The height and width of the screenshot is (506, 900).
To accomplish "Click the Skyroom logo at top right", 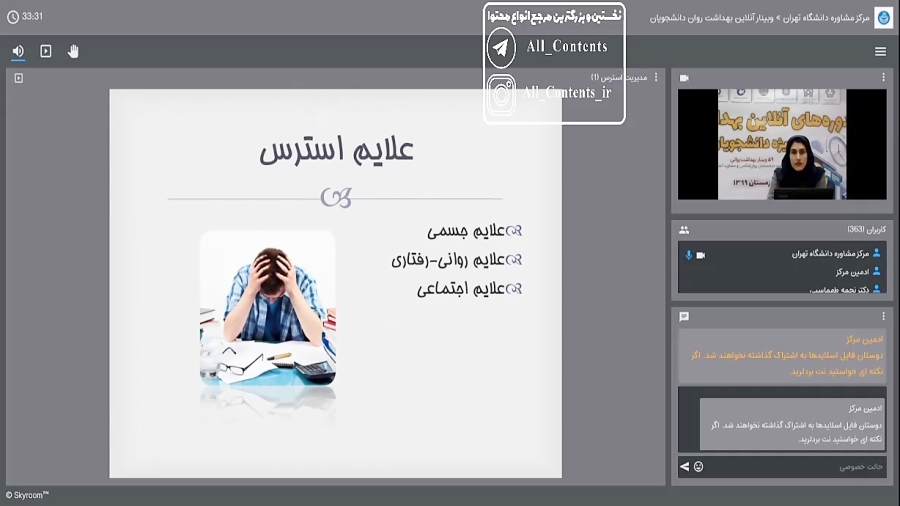I will [883, 17].
